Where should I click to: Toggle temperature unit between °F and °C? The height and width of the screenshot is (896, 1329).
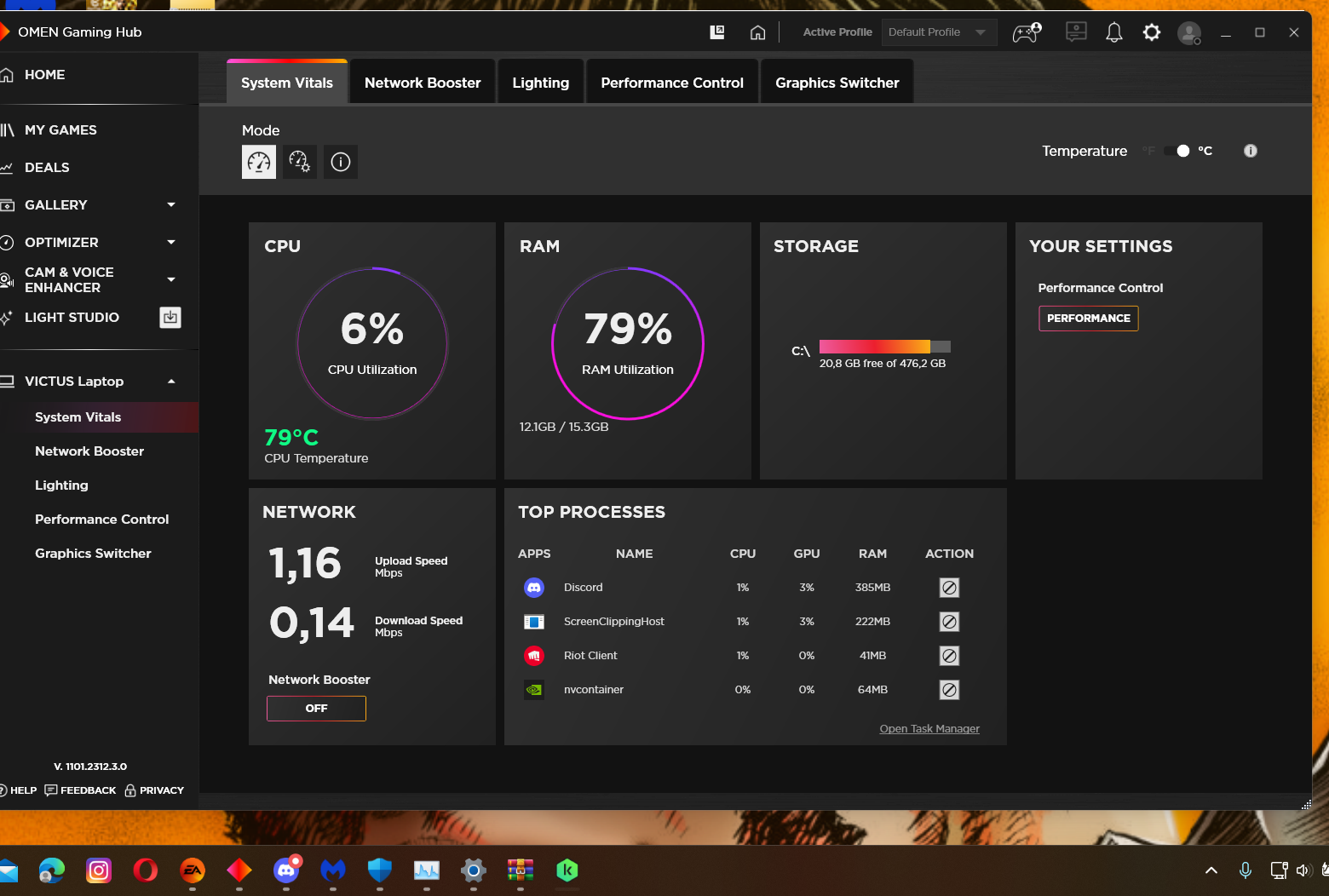coord(1177,151)
